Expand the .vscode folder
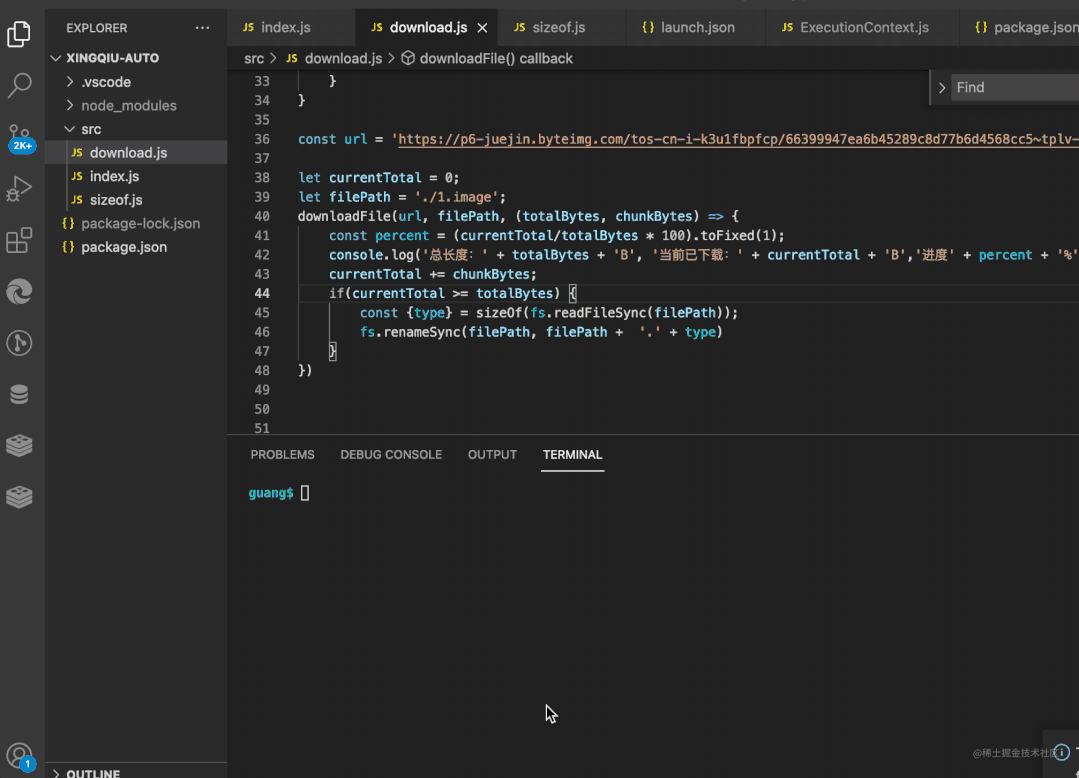 pos(106,82)
